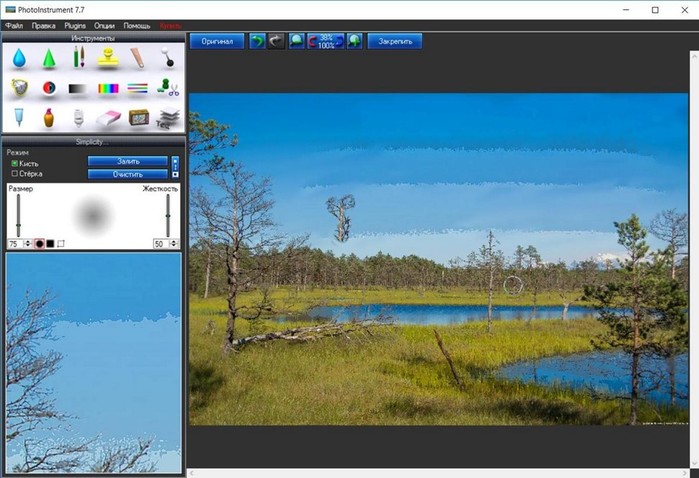
Task: Click the Жесткость value field showing 50
Action: pyautogui.click(x=161, y=244)
